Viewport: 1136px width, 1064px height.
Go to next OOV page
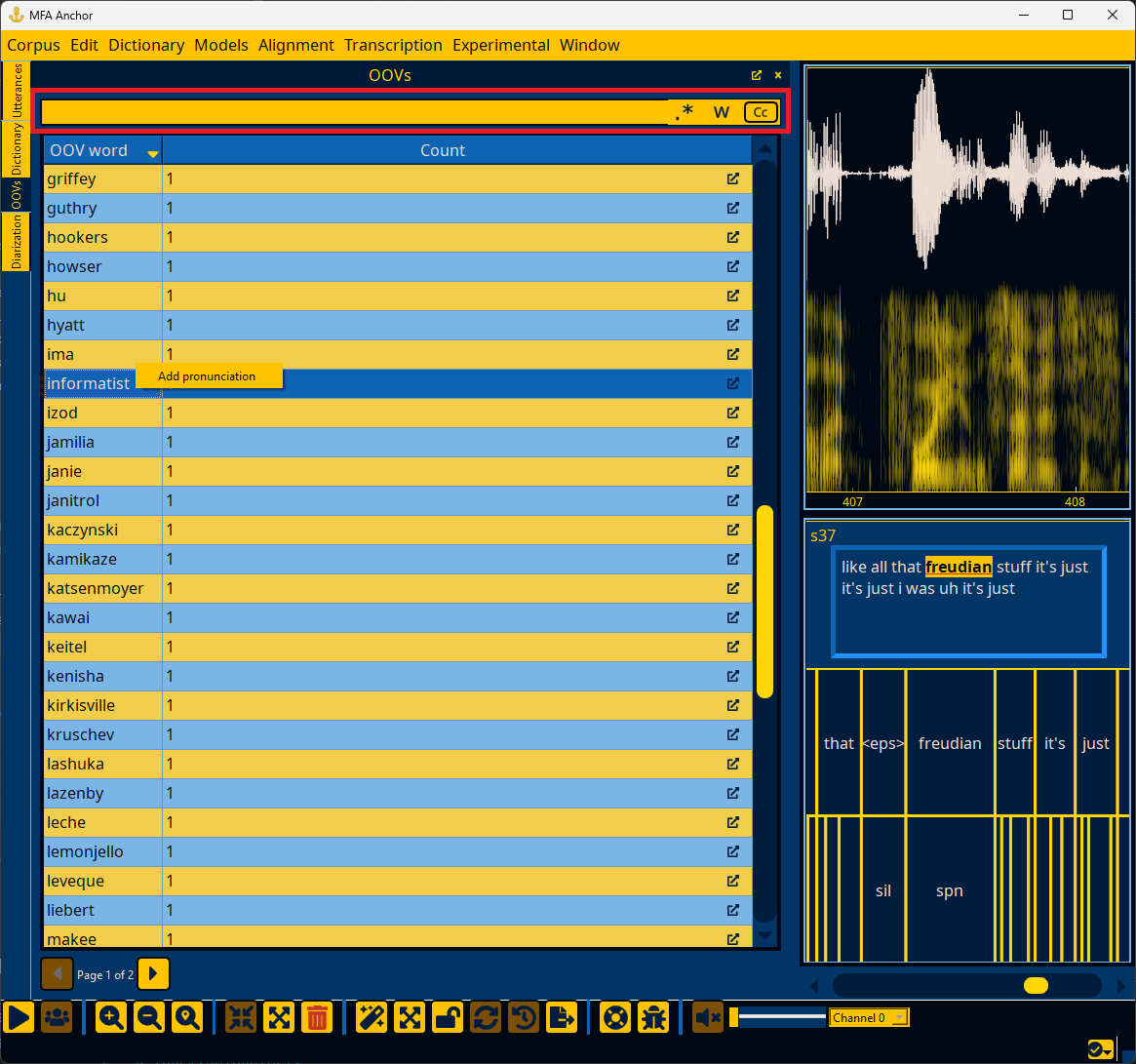(154, 974)
